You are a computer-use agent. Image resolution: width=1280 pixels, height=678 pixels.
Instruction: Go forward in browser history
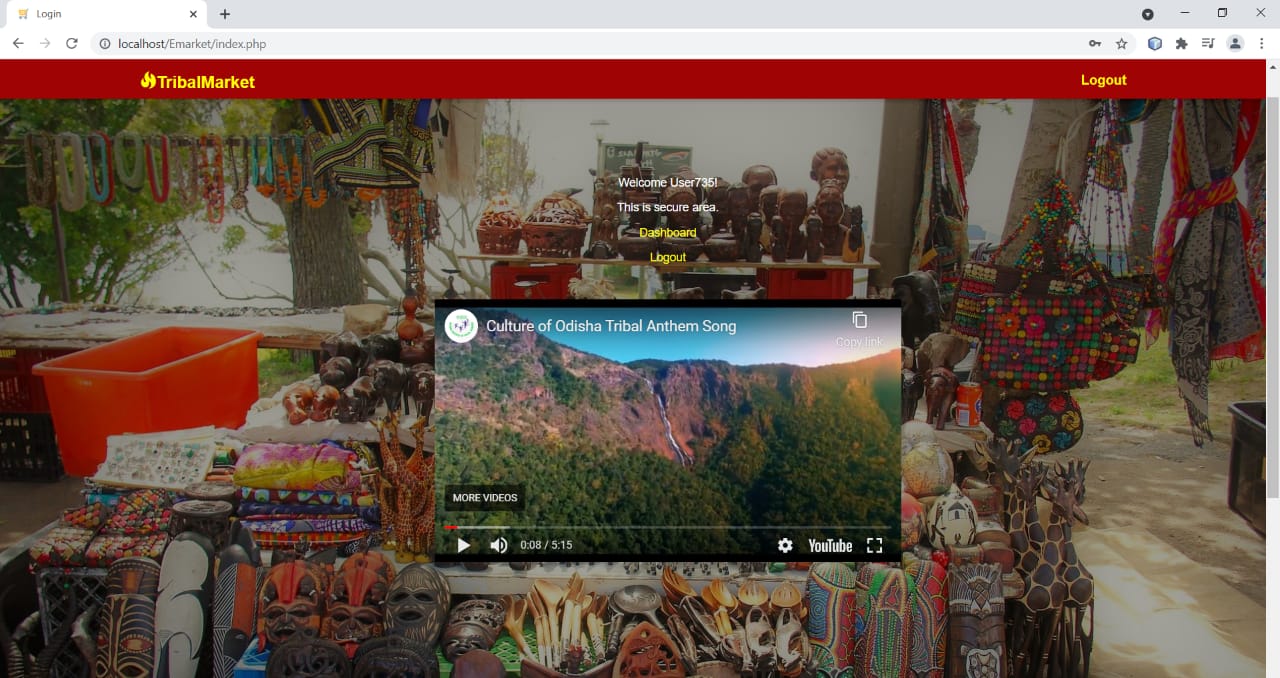[45, 43]
